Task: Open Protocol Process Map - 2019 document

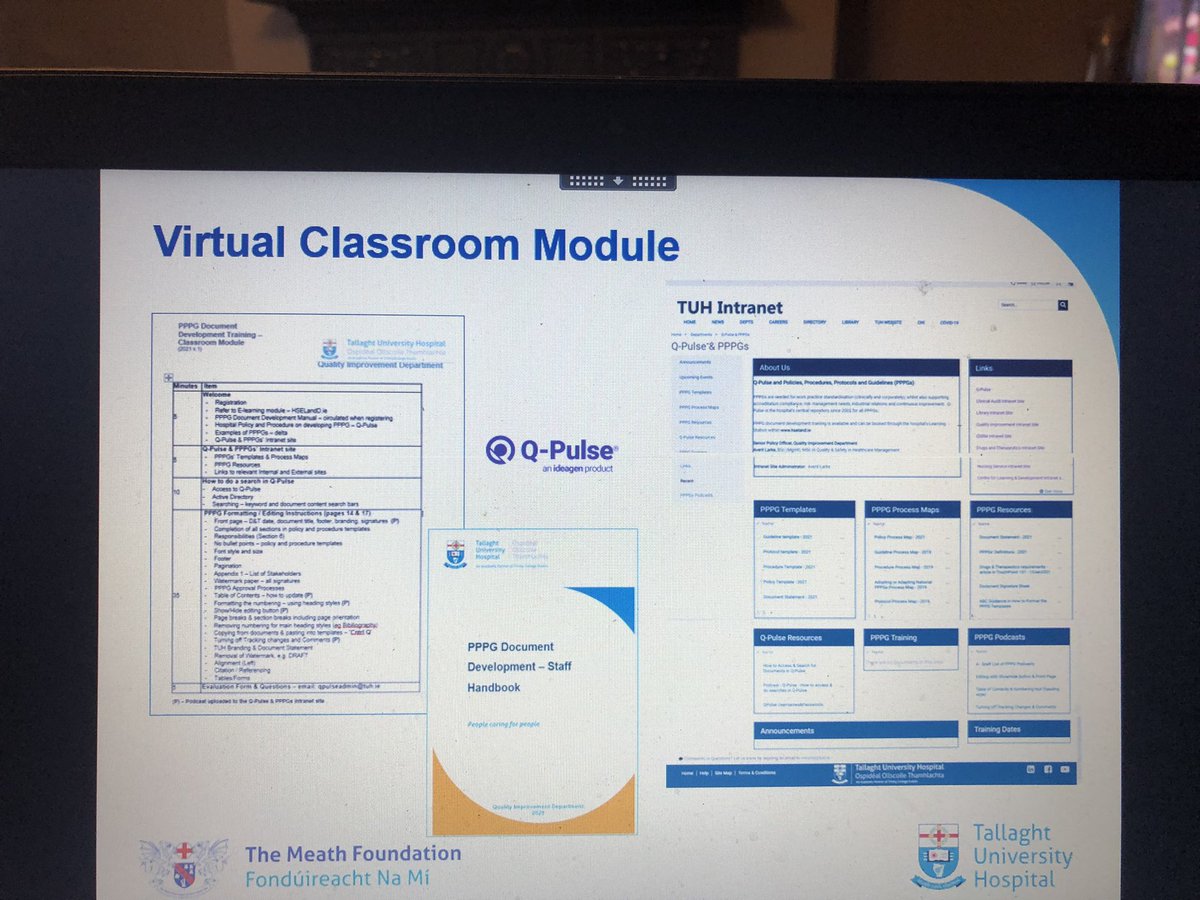Action: [x=901, y=601]
